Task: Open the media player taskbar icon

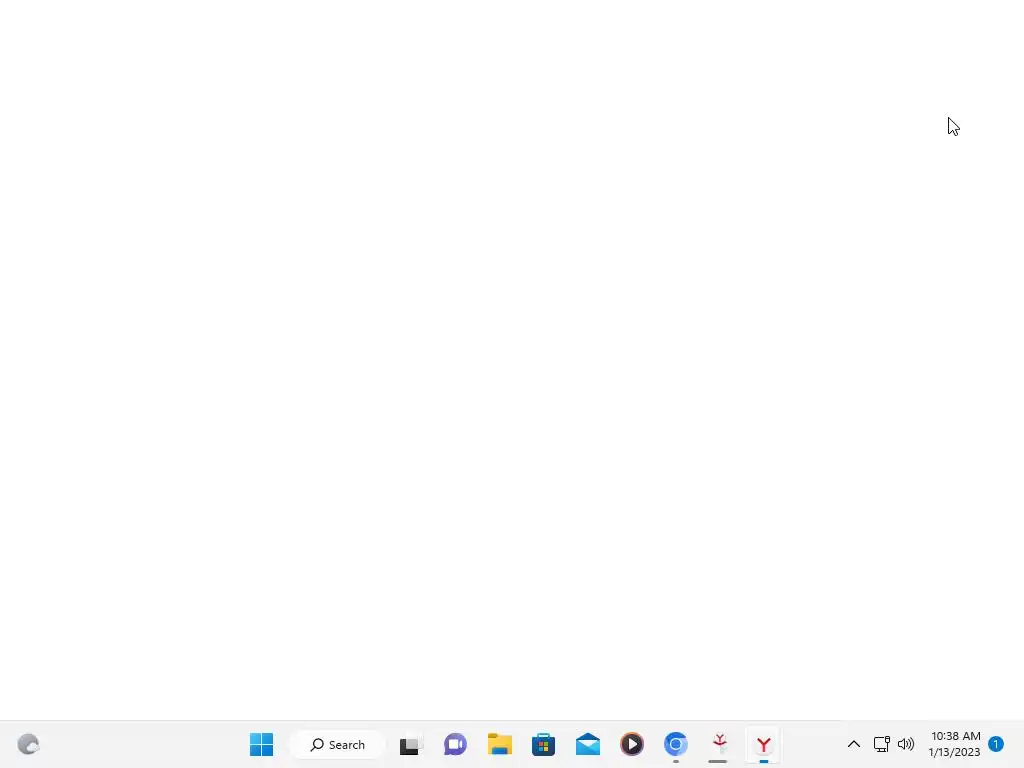Action: pos(632,744)
